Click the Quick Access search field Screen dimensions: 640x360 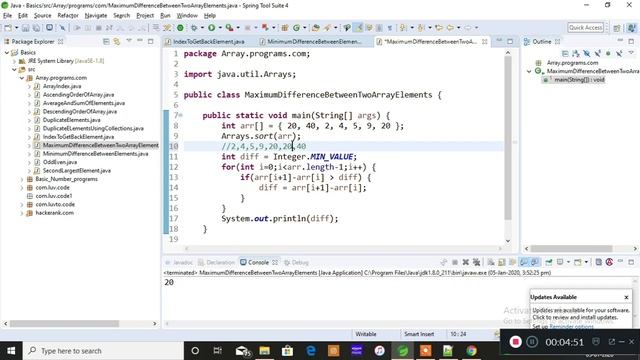585,28
